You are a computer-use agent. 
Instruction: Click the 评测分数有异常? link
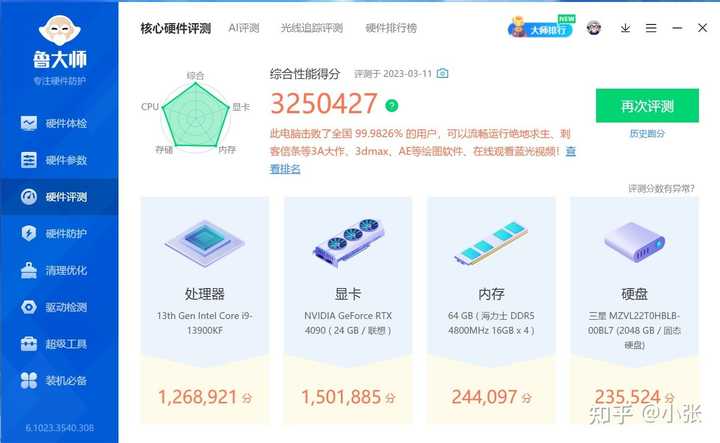click(x=661, y=188)
